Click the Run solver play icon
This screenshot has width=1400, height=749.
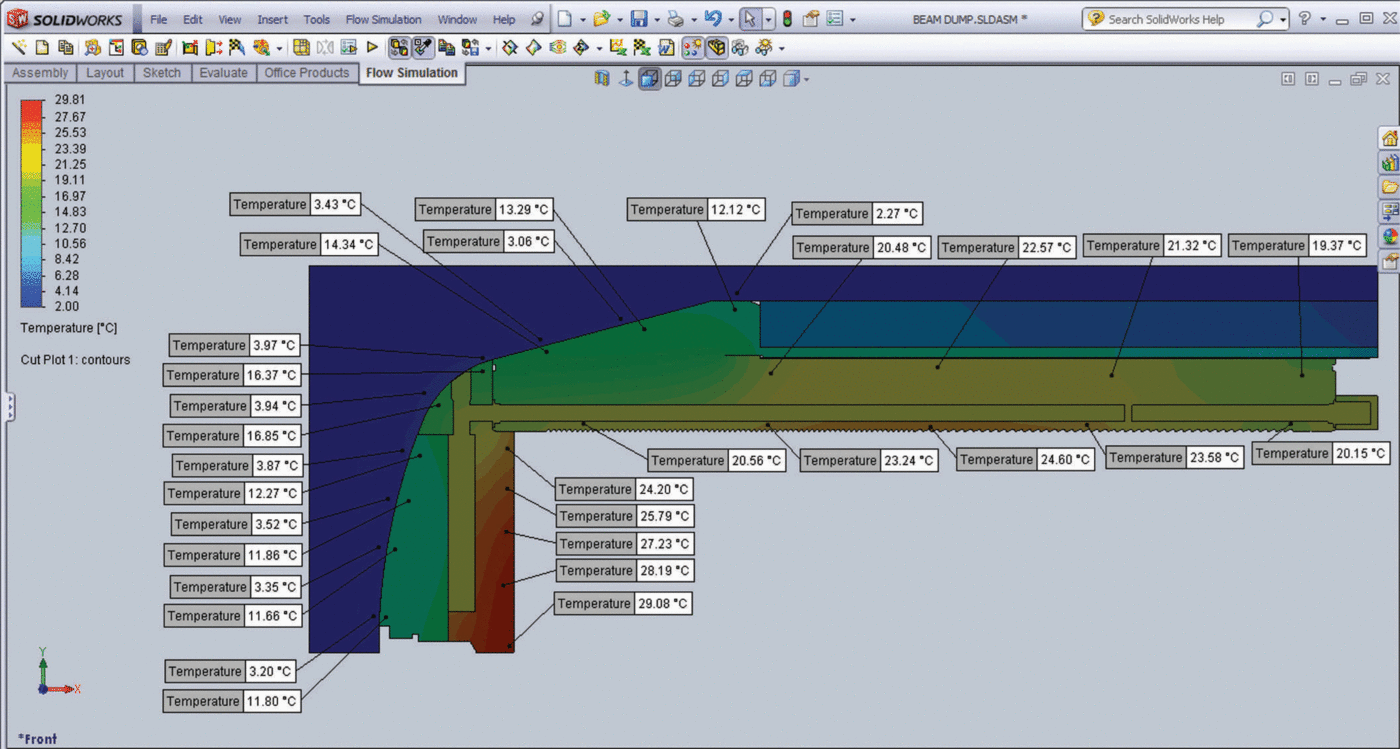click(372, 47)
